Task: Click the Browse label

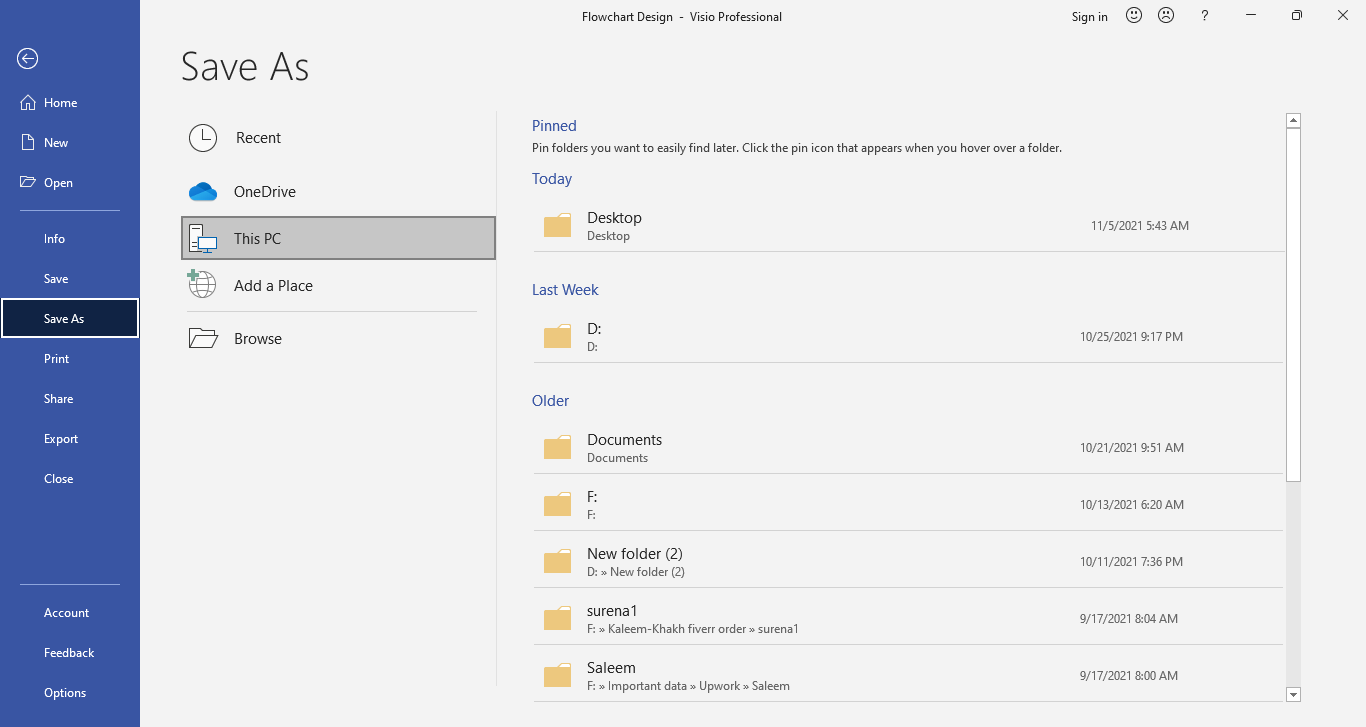Action: coord(258,339)
